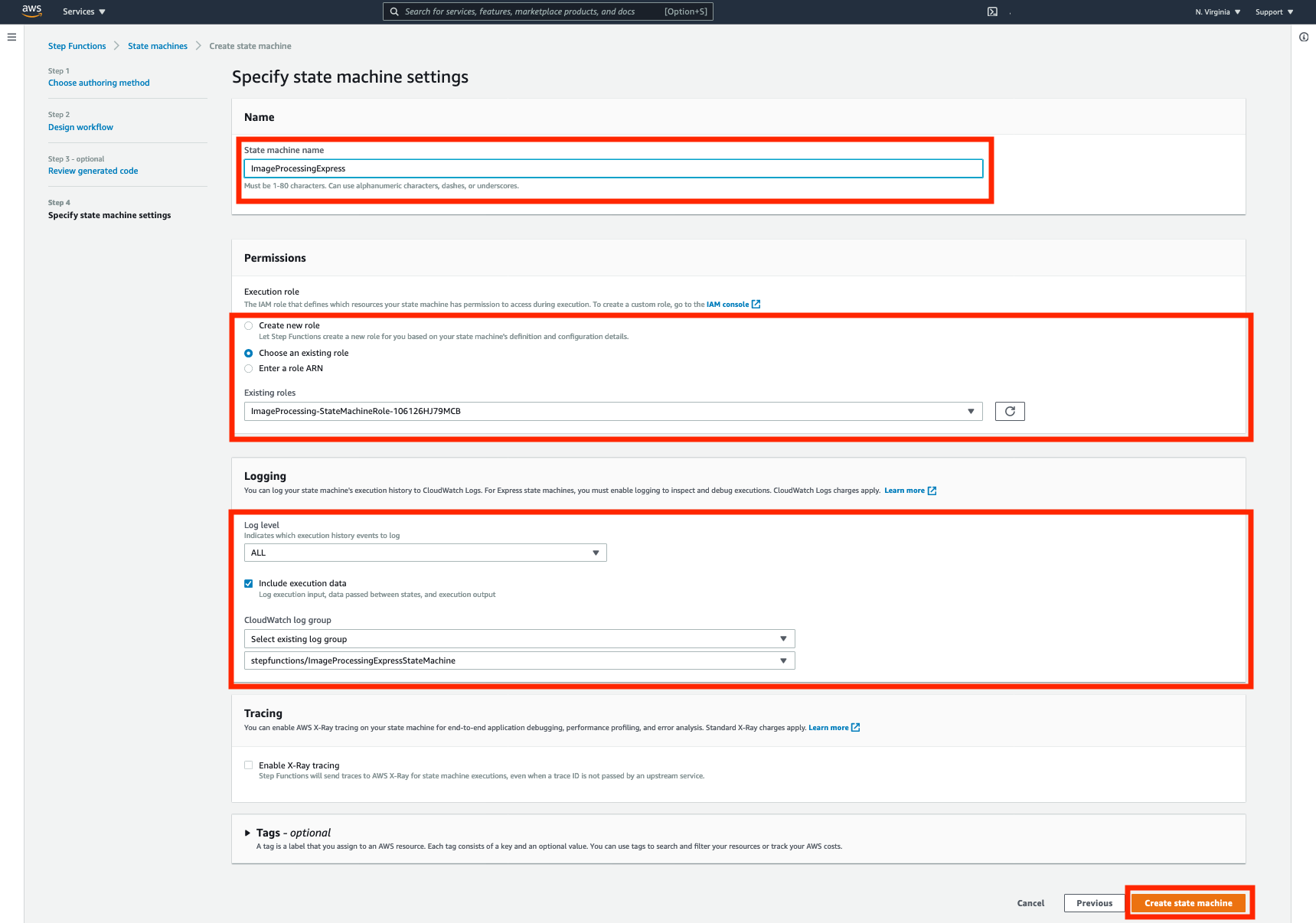Click the search magnifier icon
This screenshot has height=923, width=1316.
(394, 11)
